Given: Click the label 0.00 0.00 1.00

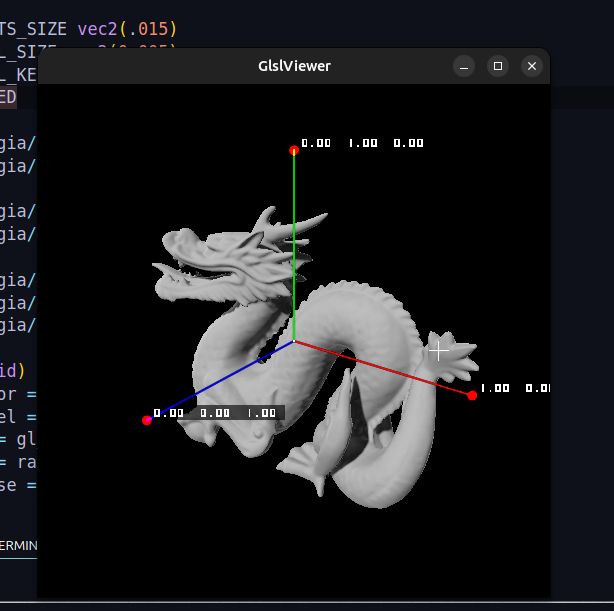Looking at the screenshot, I should (x=215, y=413).
